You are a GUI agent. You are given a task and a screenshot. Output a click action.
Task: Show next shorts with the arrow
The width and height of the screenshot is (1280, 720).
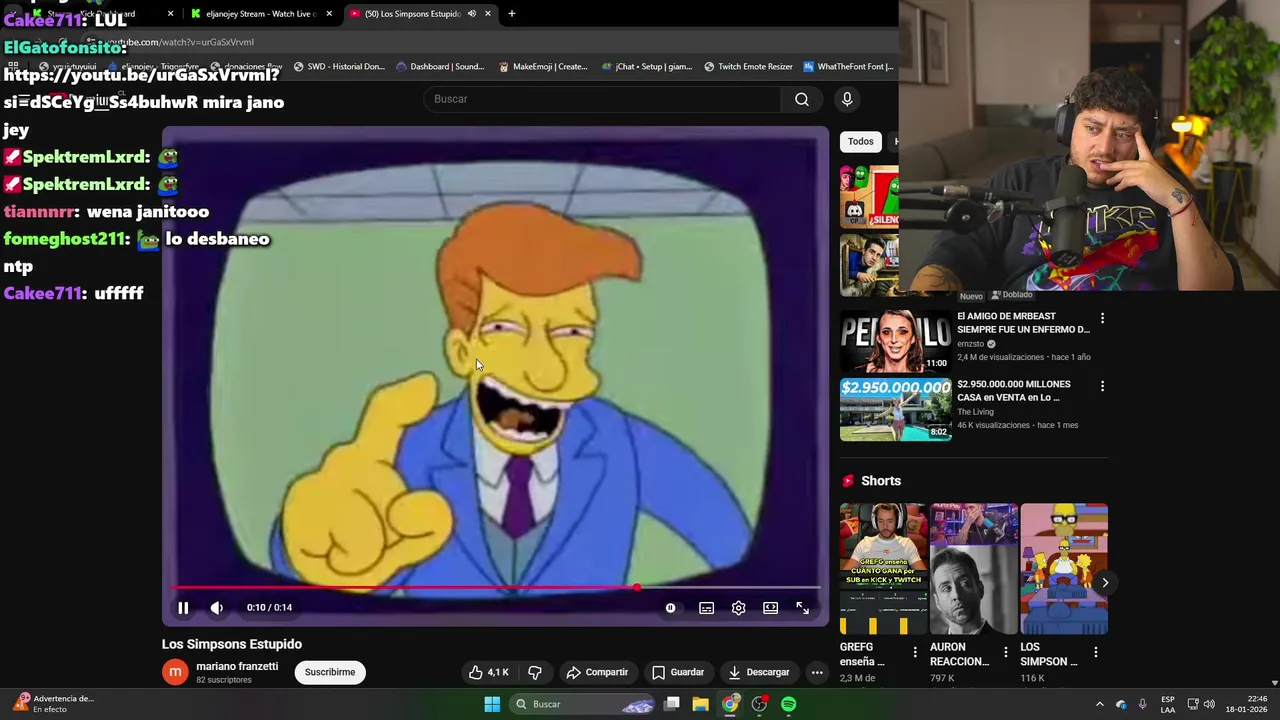click(x=1105, y=582)
